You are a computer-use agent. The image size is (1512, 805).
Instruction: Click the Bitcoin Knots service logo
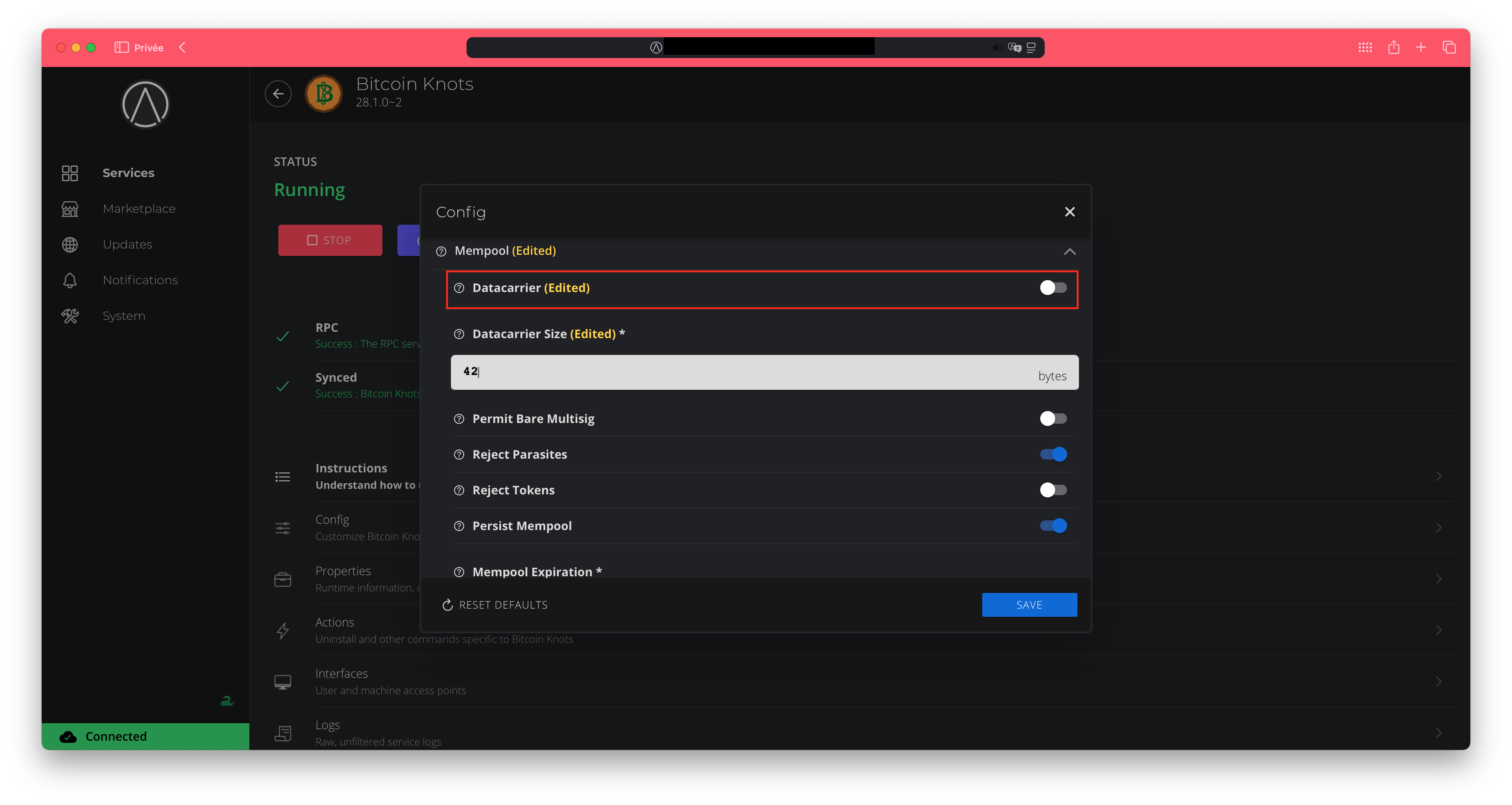point(323,94)
